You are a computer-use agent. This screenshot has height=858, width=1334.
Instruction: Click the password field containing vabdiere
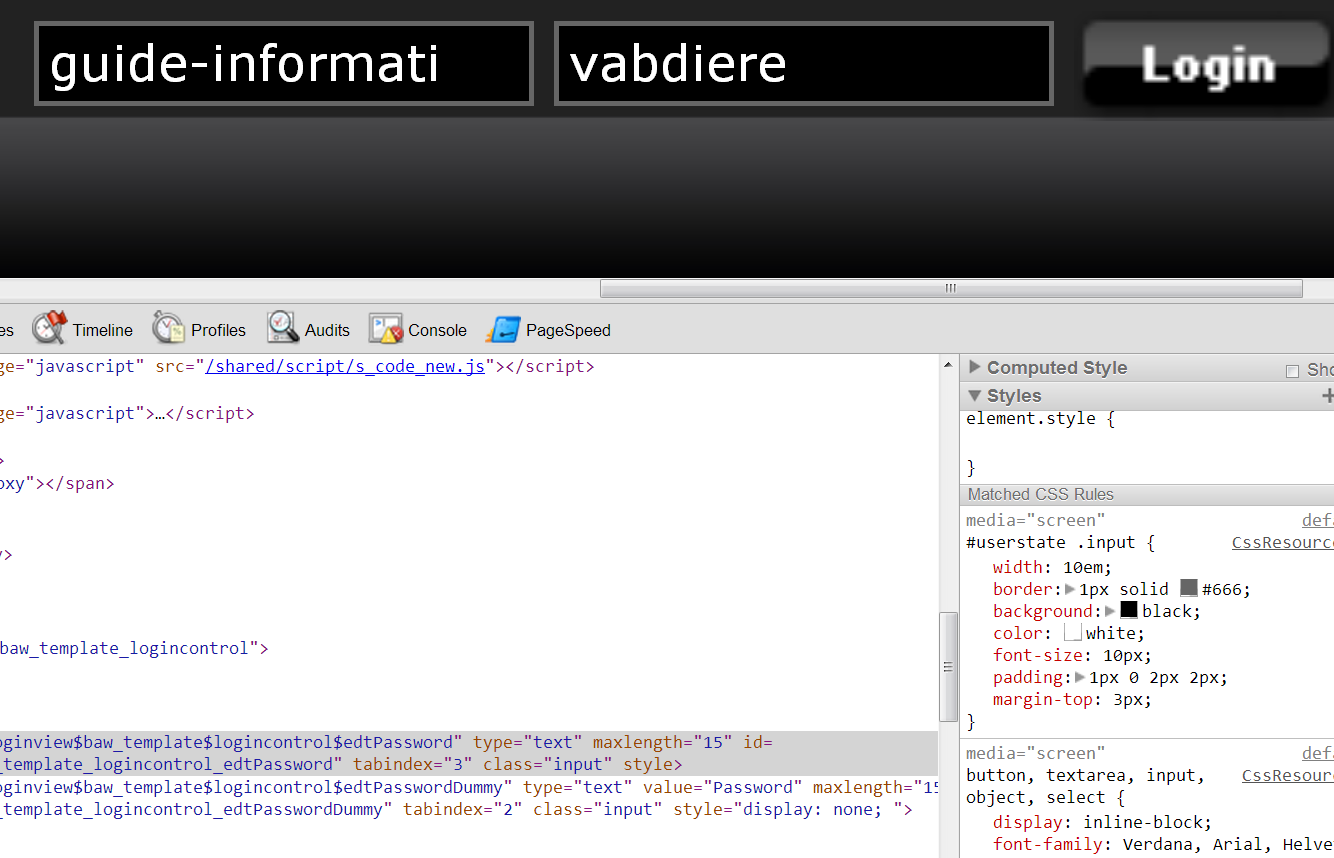804,64
